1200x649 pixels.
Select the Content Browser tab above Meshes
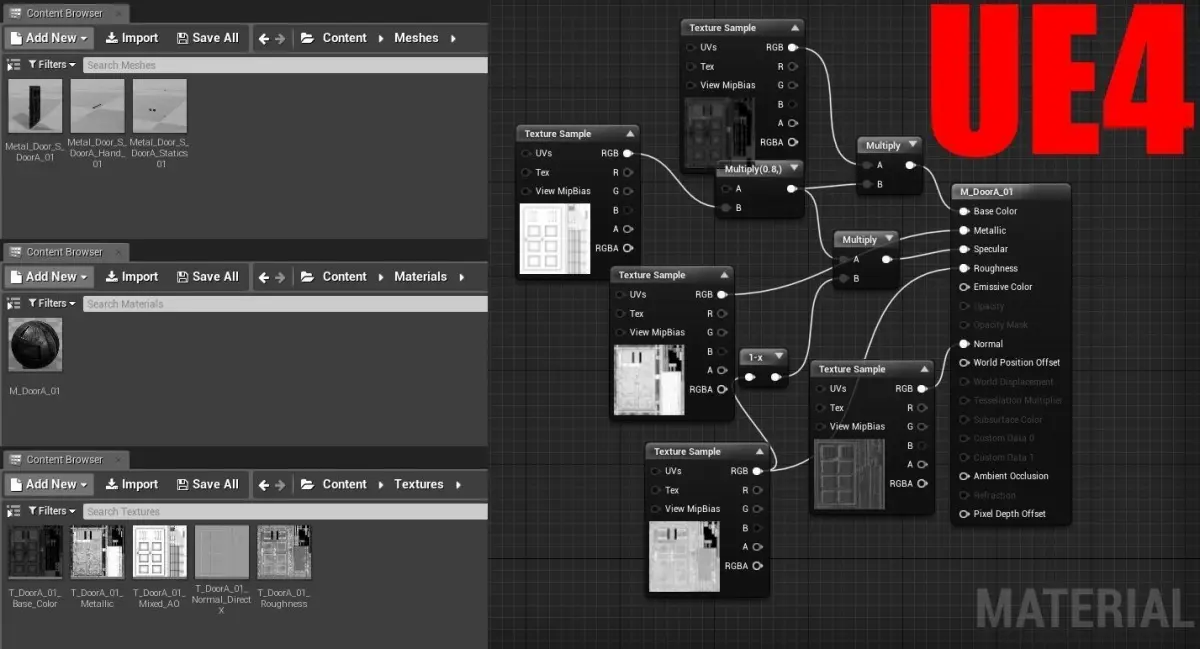(x=65, y=13)
